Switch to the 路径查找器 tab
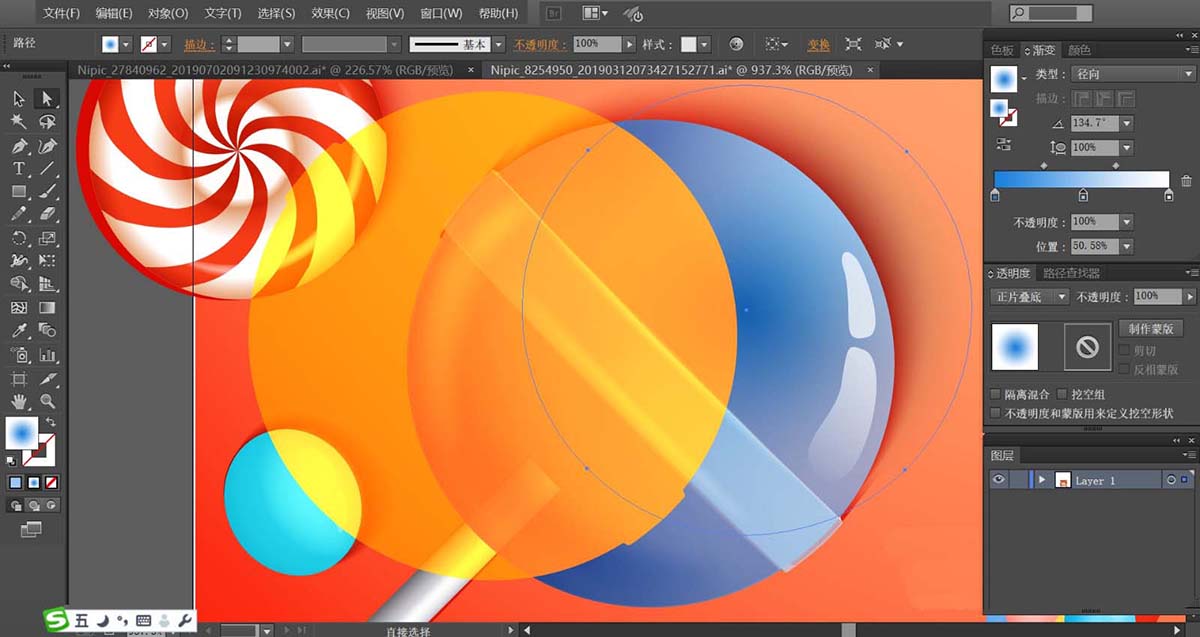Image resolution: width=1200 pixels, height=637 pixels. pyautogui.click(x=1071, y=273)
